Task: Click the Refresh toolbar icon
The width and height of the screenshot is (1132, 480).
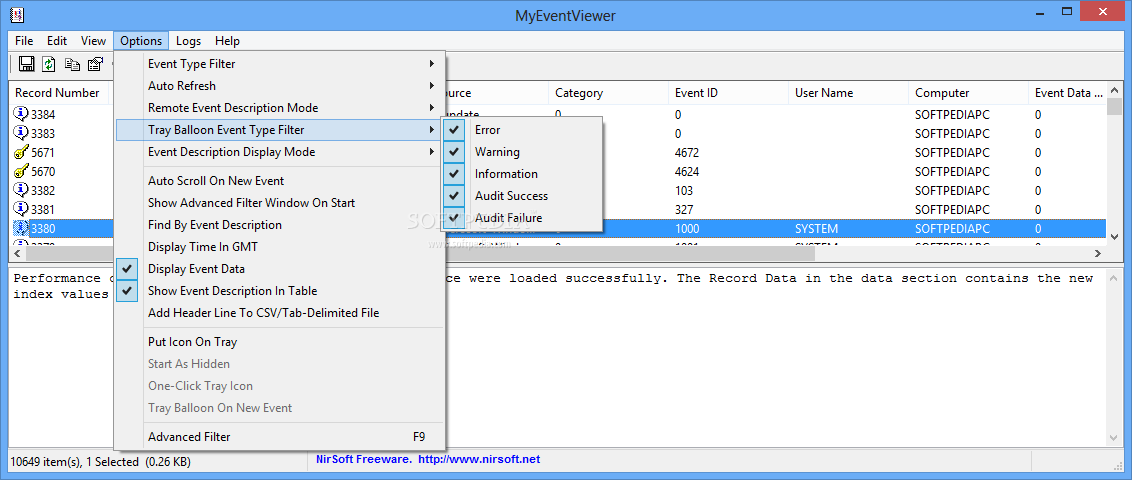Action: 48,64
